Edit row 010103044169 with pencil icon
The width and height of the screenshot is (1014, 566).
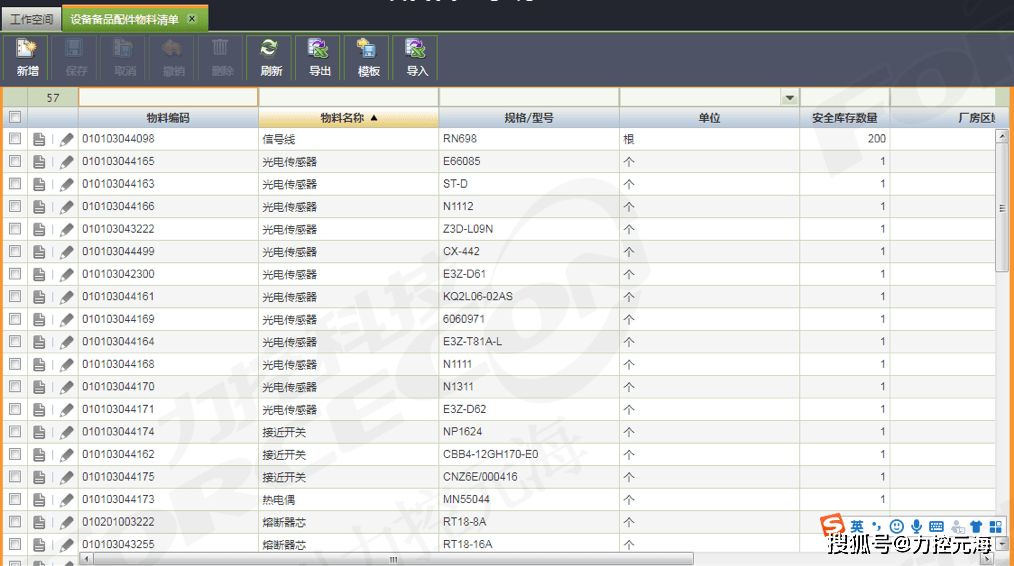67,320
